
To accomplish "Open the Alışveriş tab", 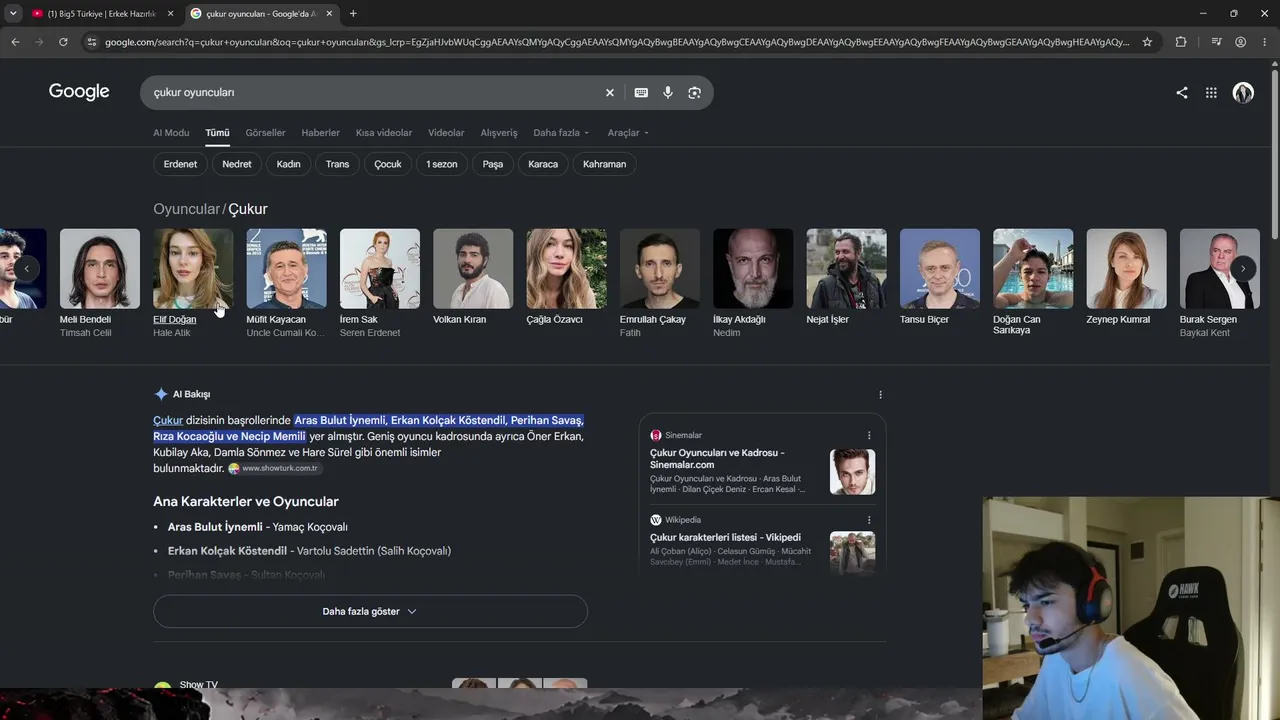I will 499,133.
